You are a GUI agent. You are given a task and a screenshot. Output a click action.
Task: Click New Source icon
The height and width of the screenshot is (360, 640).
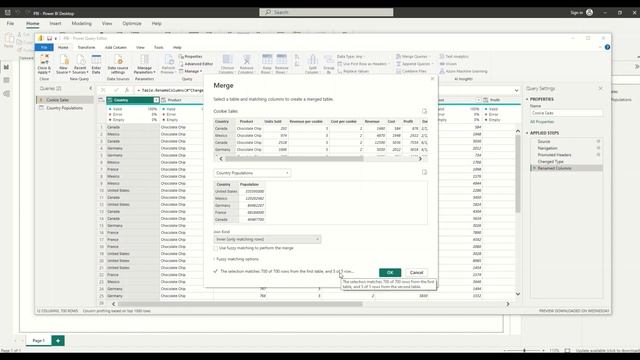[x=63, y=60]
